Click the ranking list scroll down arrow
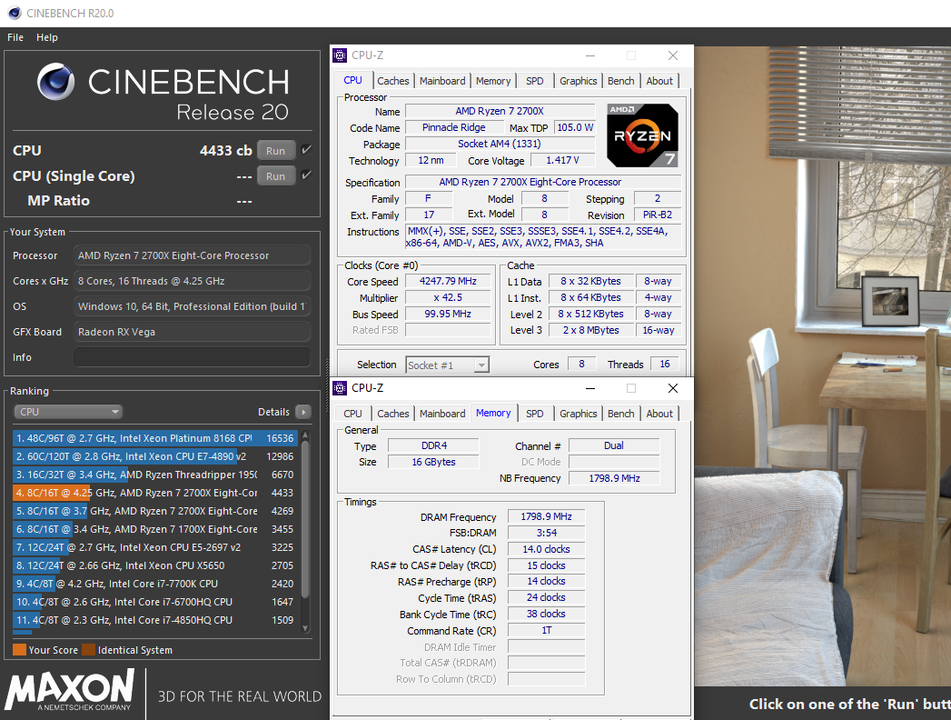This screenshot has width=951, height=720. (x=305, y=628)
